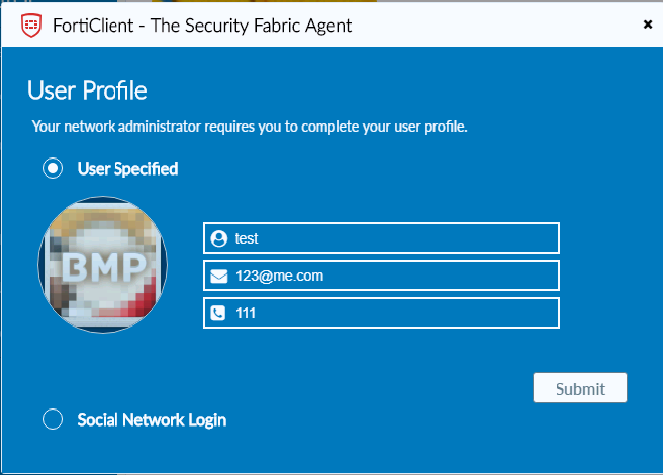Click the name field containing test

[x=381, y=238]
